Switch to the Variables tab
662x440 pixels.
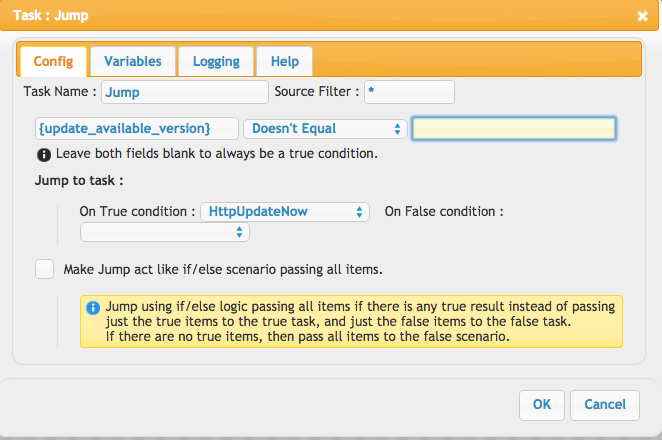[133, 62]
